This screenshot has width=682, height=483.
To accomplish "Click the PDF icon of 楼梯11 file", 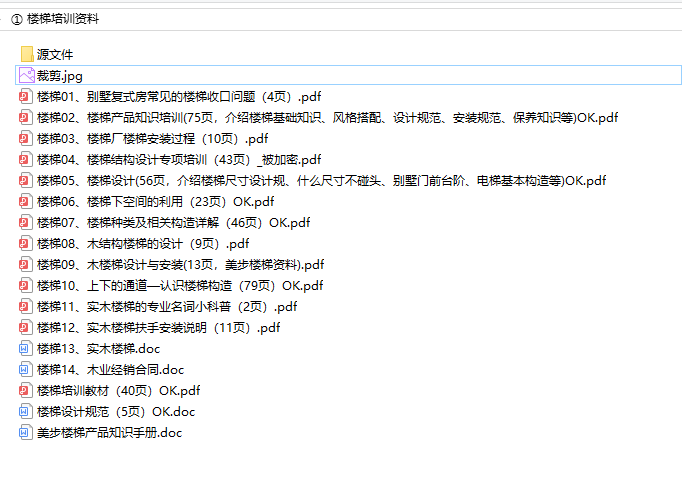I will (x=26, y=306).
